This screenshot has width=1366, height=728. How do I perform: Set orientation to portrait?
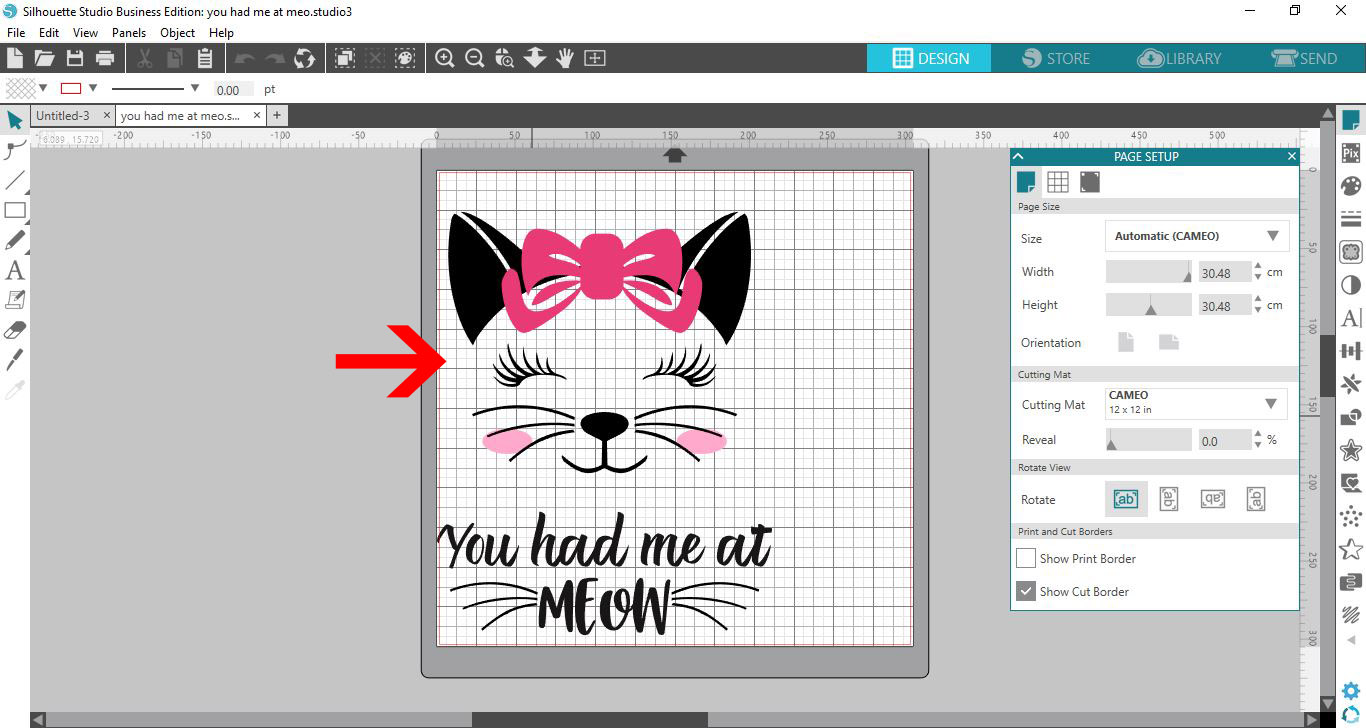1126,342
